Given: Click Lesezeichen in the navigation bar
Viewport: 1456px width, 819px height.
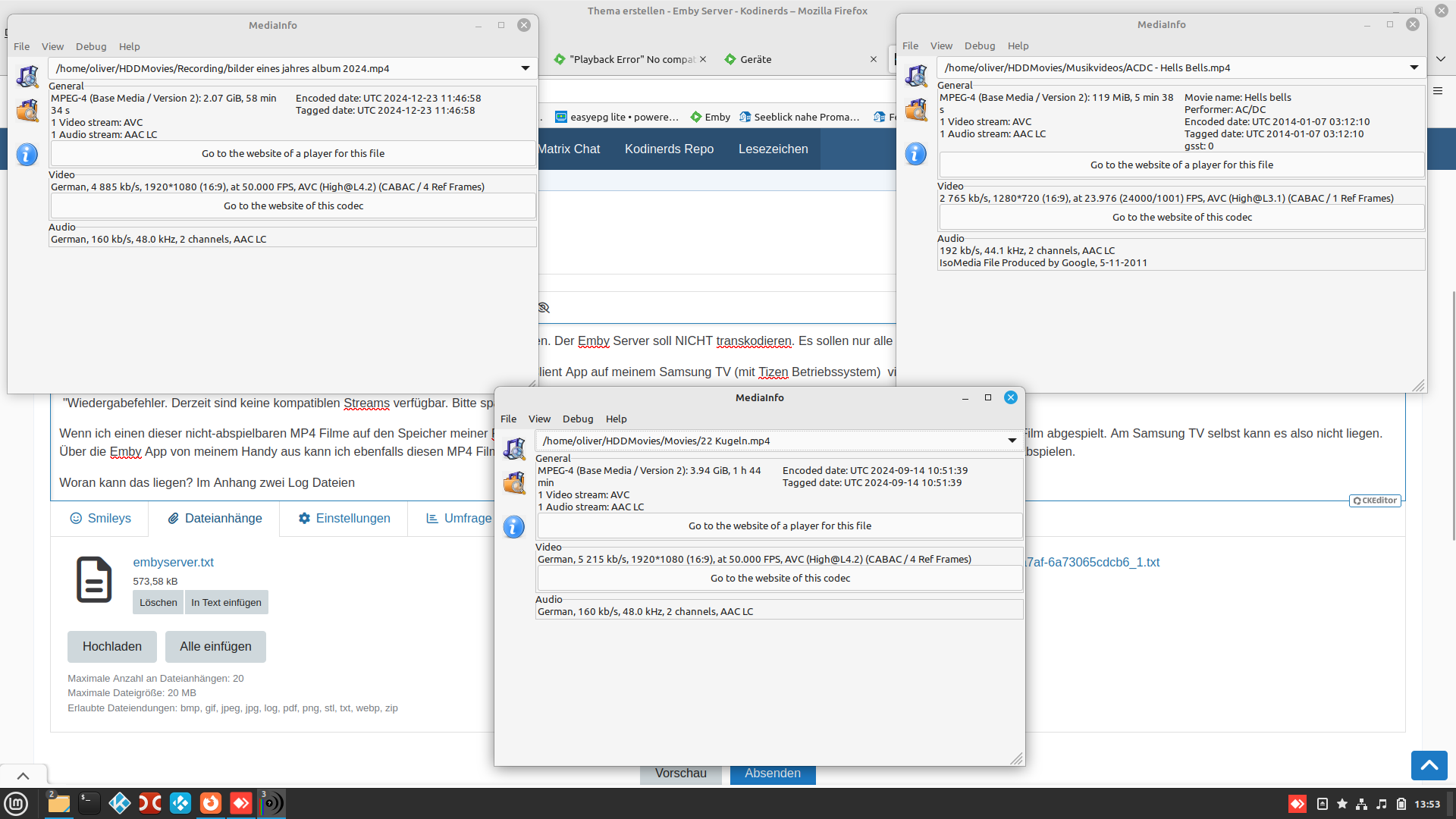Looking at the screenshot, I should tap(773, 149).
